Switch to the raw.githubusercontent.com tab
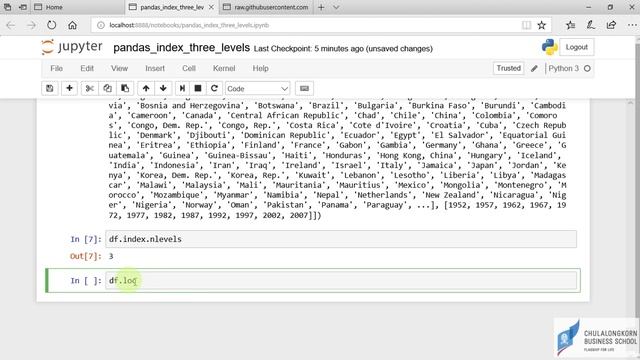640x360 pixels. (x=266, y=7)
